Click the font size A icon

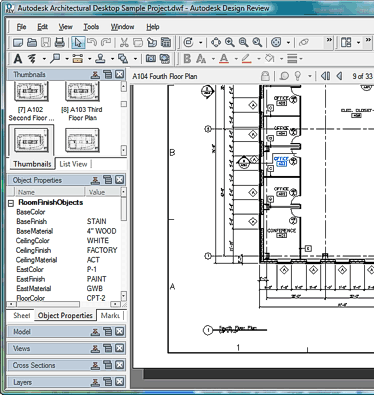(x=201, y=59)
